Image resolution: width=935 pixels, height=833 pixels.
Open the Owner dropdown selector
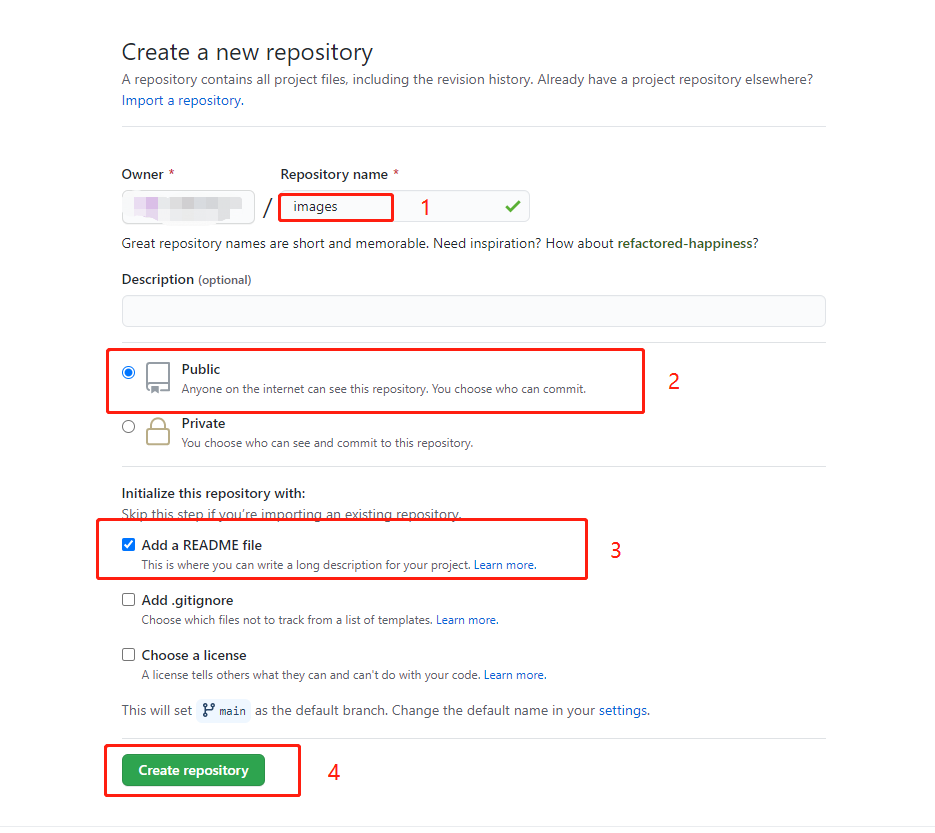point(188,207)
